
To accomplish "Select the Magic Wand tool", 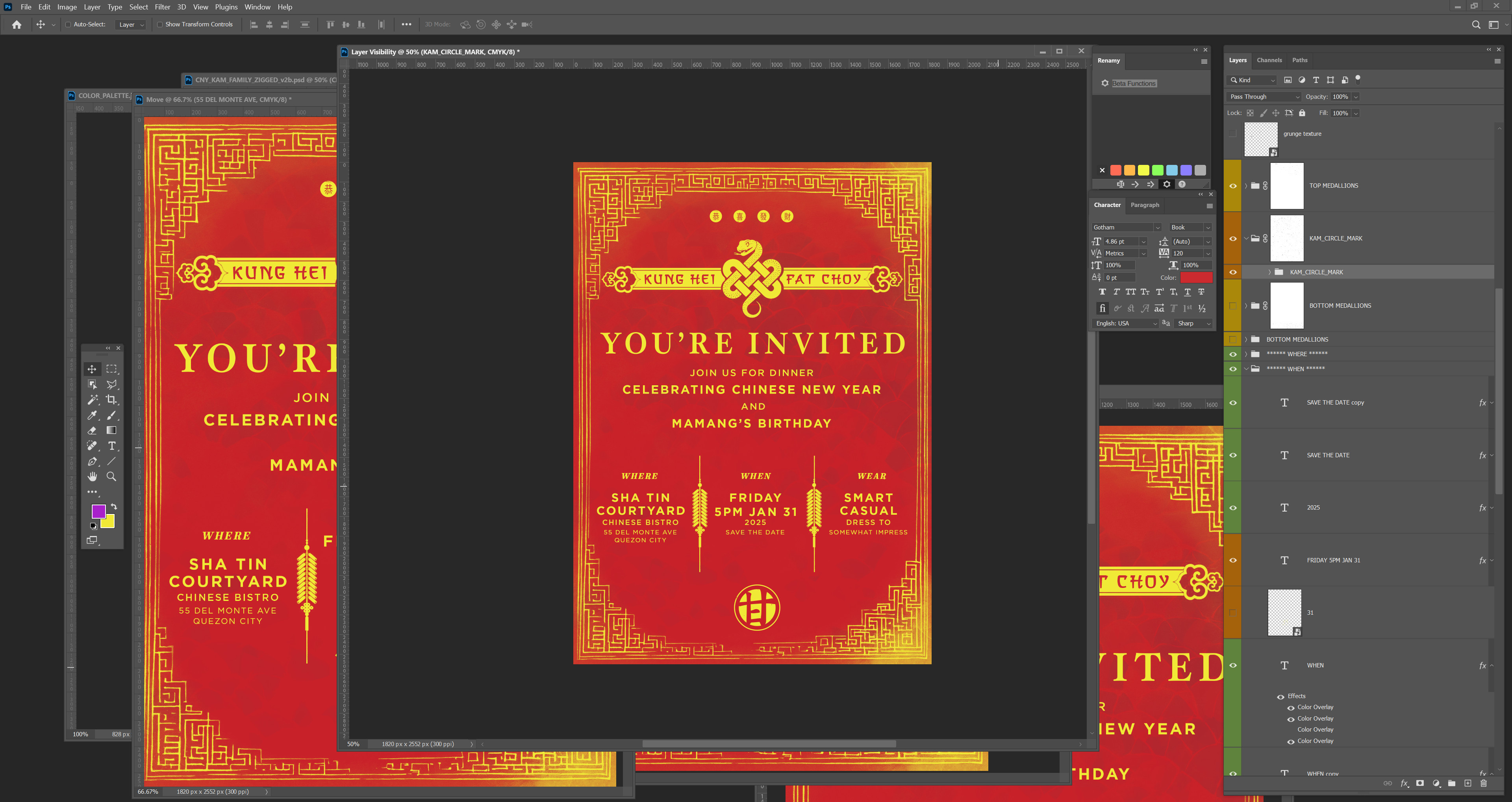I will coord(92,399).
